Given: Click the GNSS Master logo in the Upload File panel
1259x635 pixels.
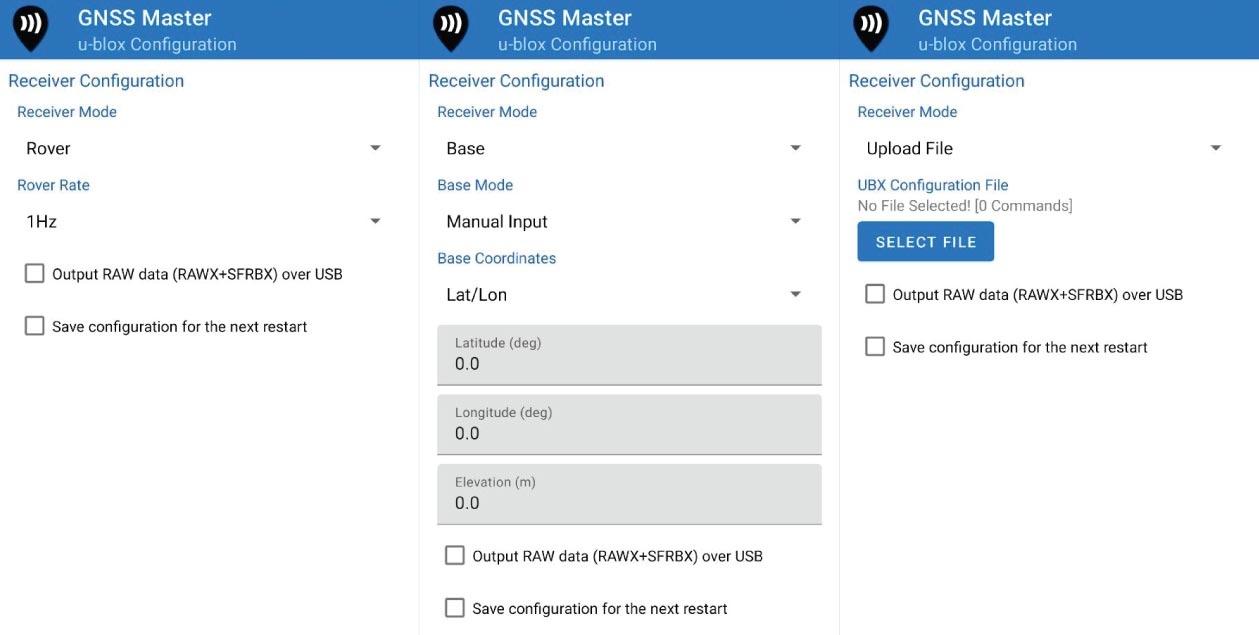Looking at the screenshot, I should click(x=870, y=28).
